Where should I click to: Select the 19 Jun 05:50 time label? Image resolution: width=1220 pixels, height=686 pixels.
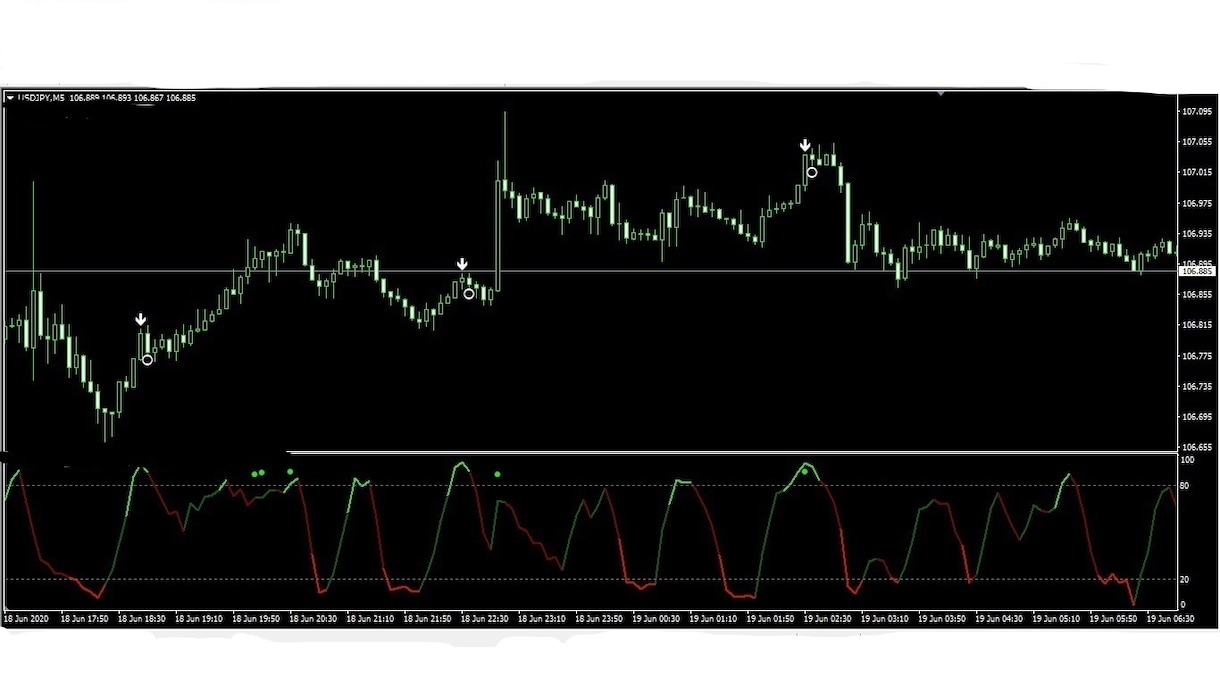pos(1113,618)
